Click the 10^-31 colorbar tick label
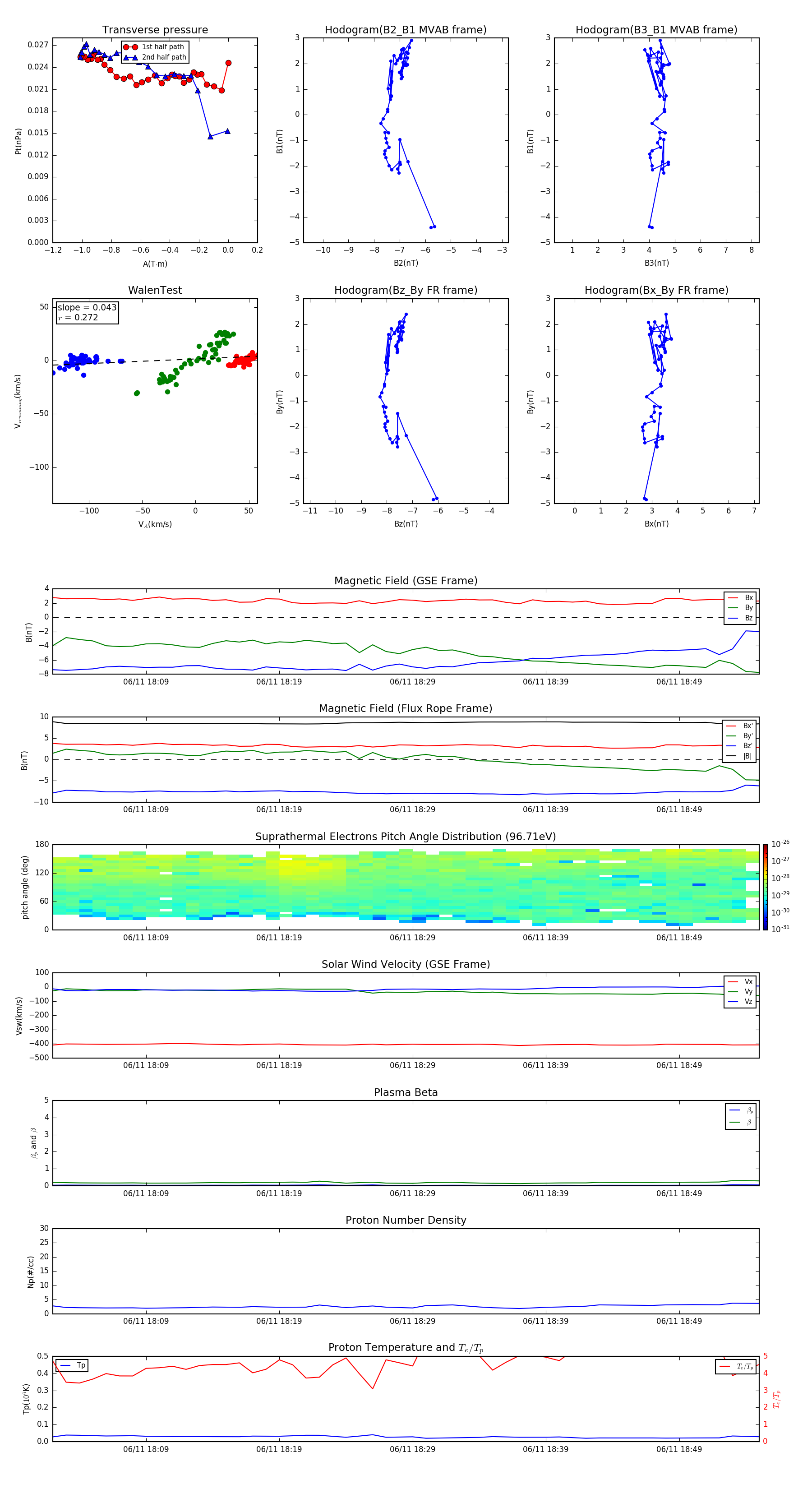 pos(781,929)
